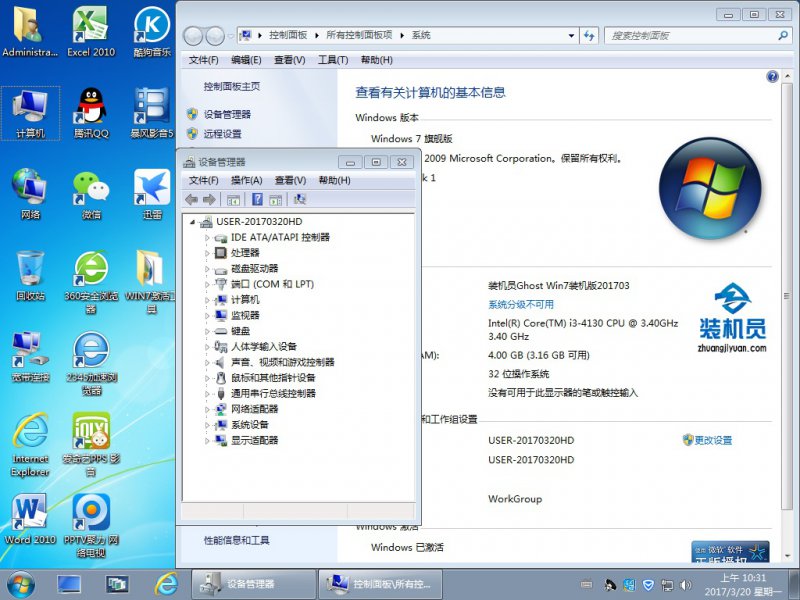Click the Forward arrow in Device Manager toolbar
The image size is (800, 600).
click(x=209, y=199)
